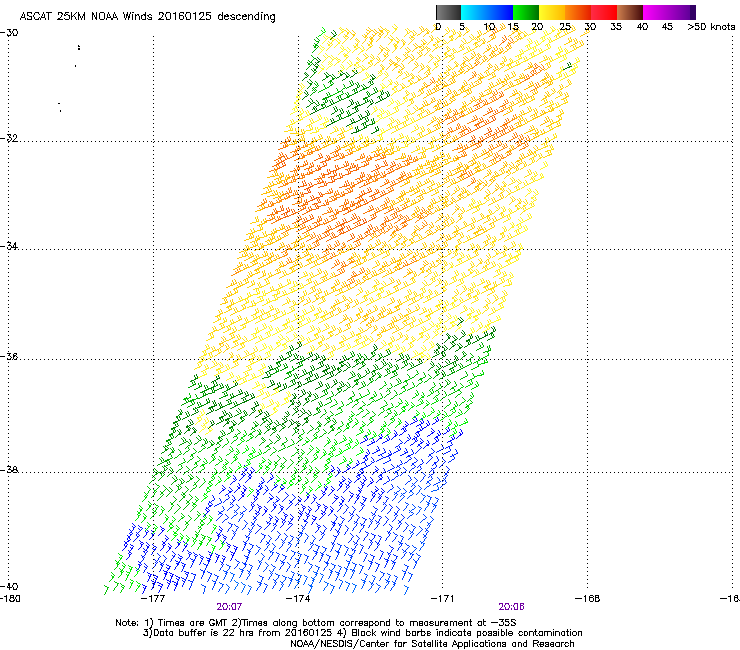
Task: Click the cyan 5-10 knots legend swatch
Action: tap(474, 12)
